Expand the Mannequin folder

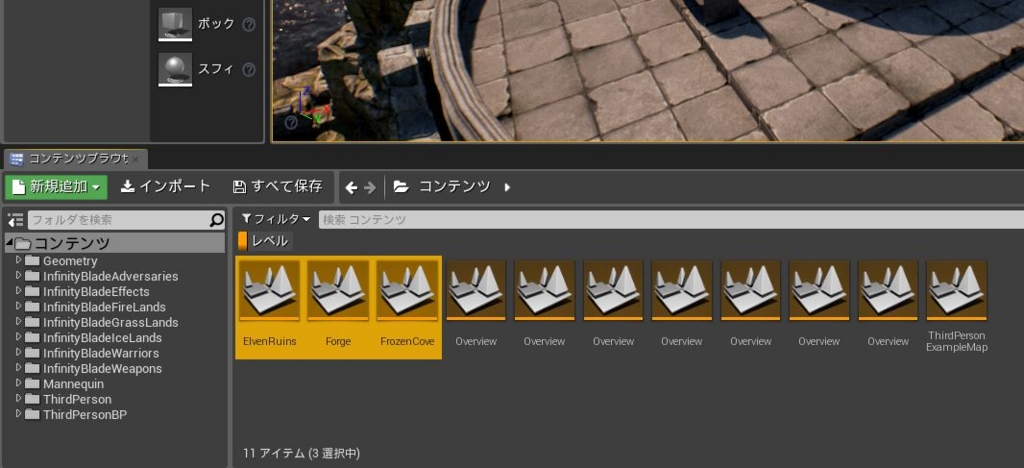point(18,384)
